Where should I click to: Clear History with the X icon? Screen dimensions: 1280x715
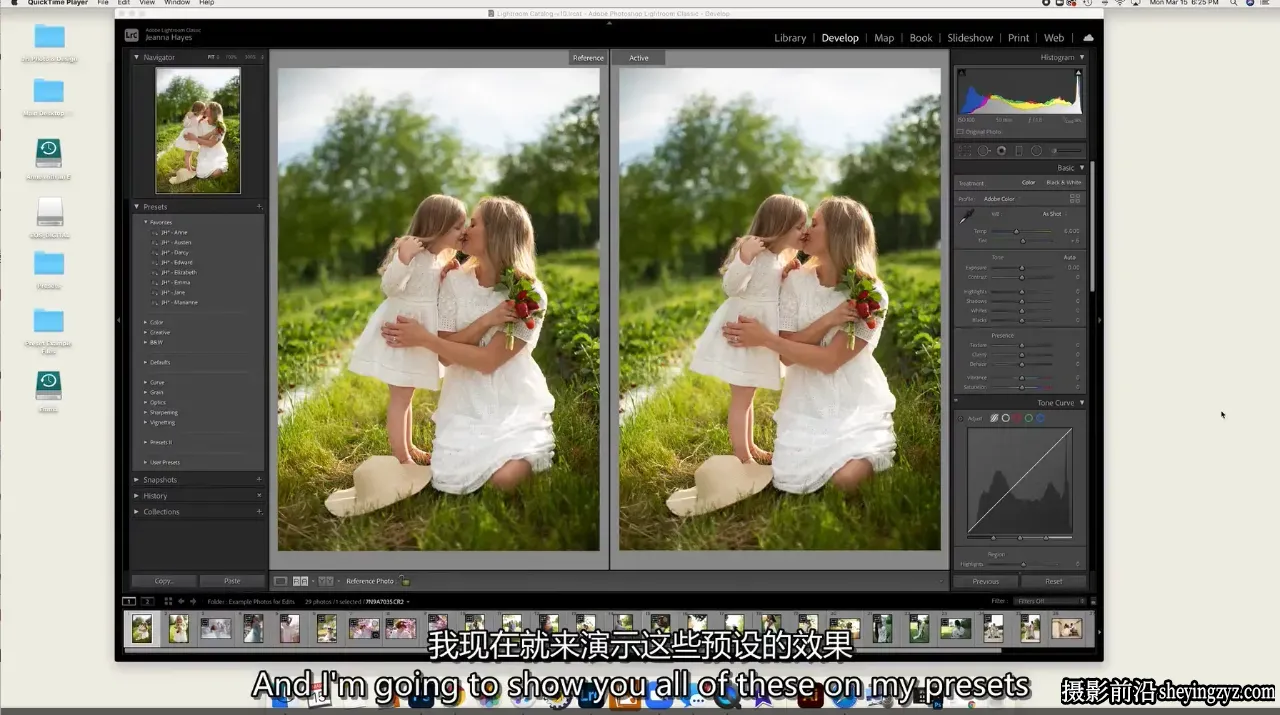click(259, 496)
